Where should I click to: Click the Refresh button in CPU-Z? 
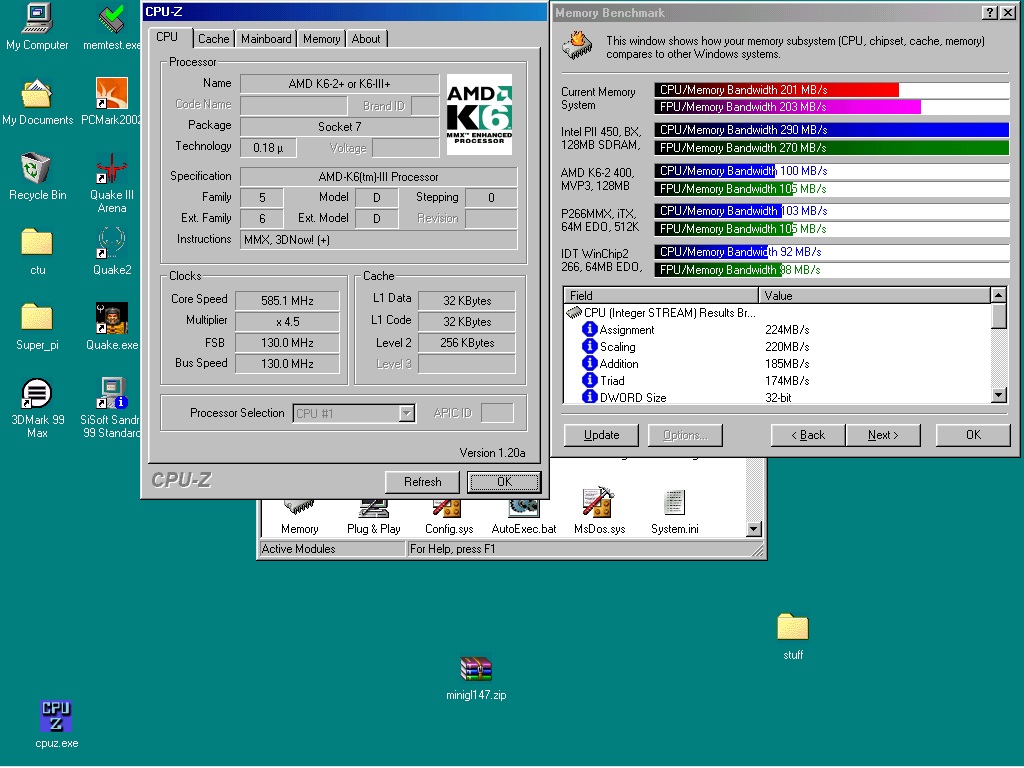(x=423, y=482)
